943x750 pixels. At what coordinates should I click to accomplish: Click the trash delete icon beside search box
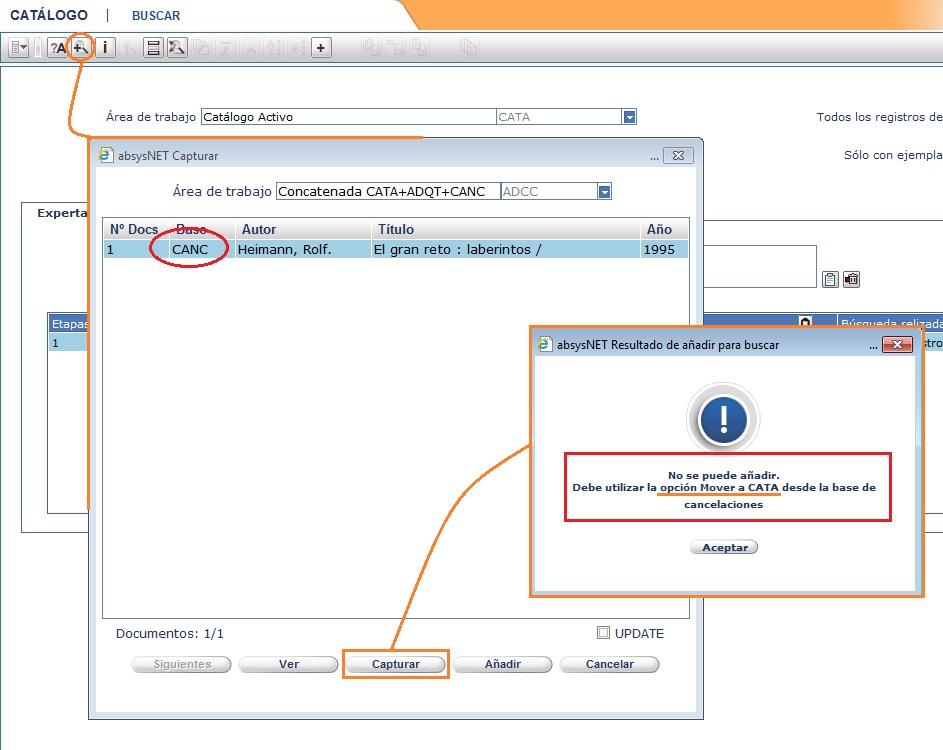point(851,279)
